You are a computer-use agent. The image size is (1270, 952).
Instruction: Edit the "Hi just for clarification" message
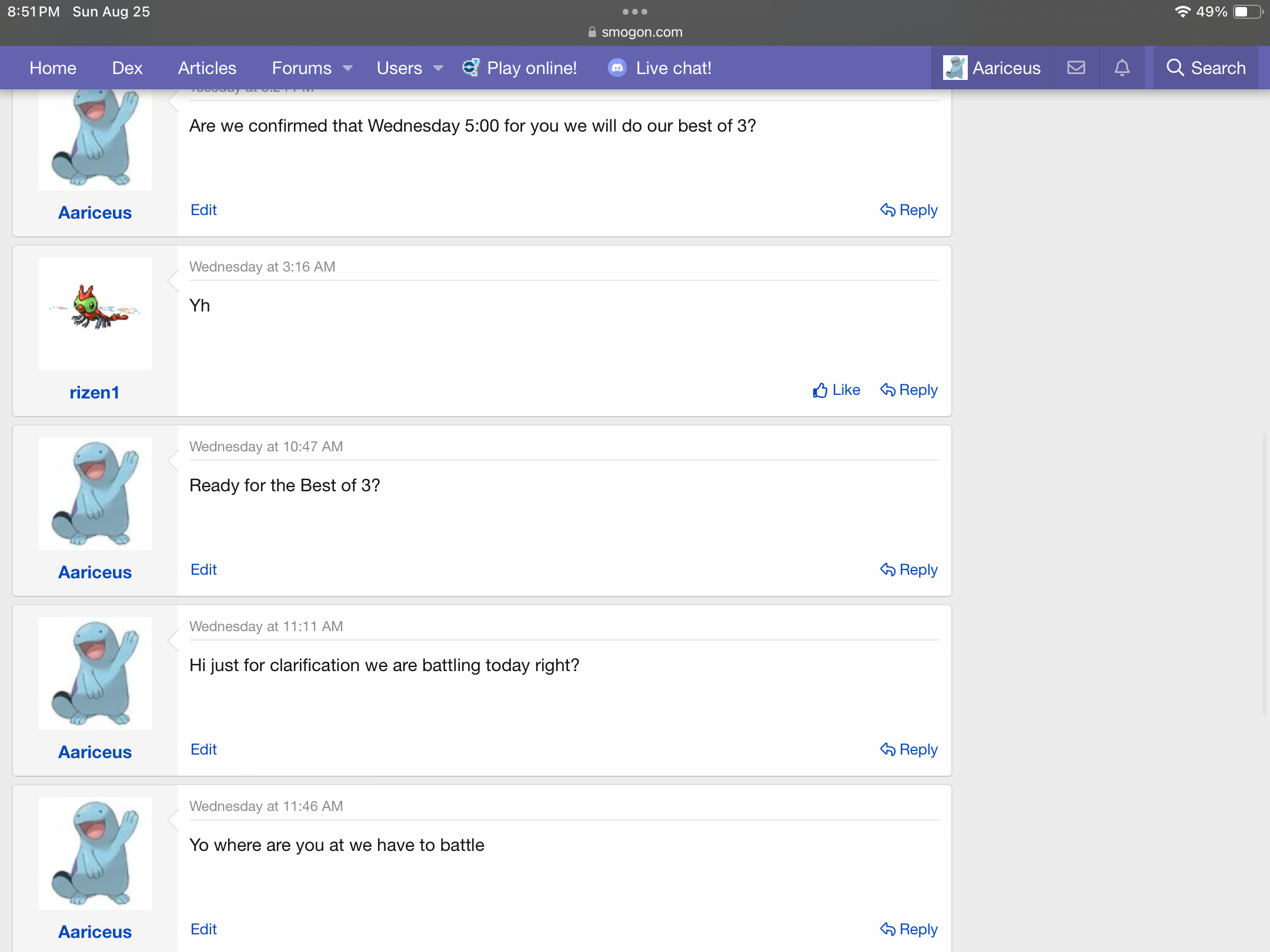203,749
